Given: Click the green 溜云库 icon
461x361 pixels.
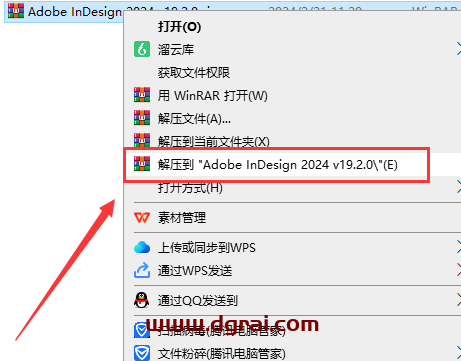Looking at the screenshot, I should click(142, 49).
